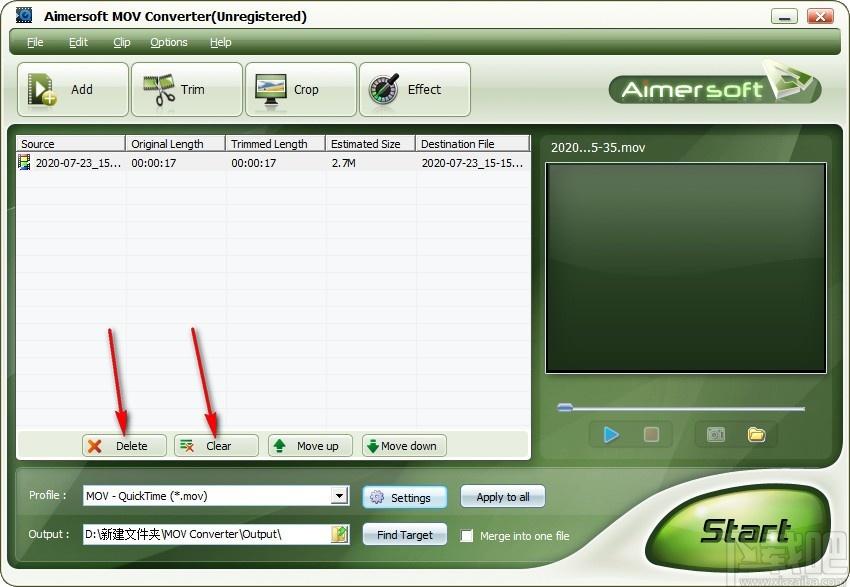The image size is (850, 587).
Task: Click the Destination File column header
Action: click(x=472, y=144)
